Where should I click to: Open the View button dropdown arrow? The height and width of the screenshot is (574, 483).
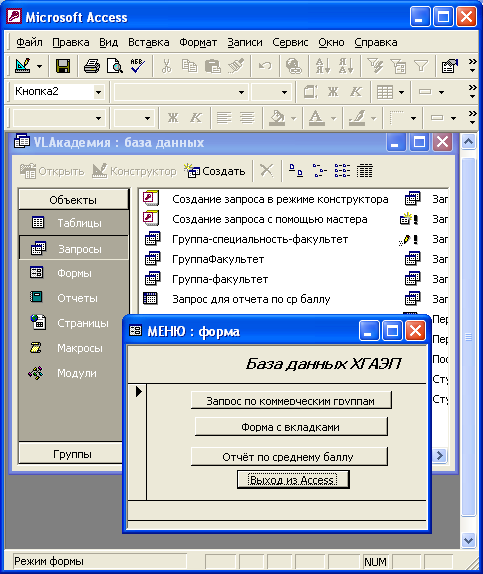click(39, 67)
